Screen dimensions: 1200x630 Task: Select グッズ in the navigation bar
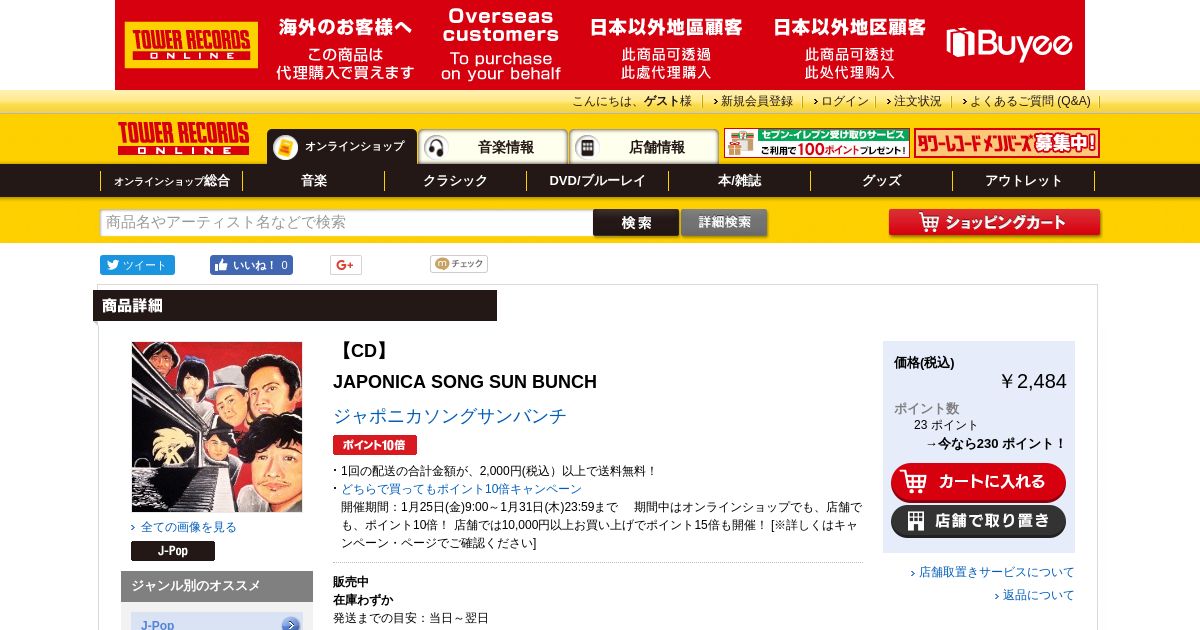[882, 181]
